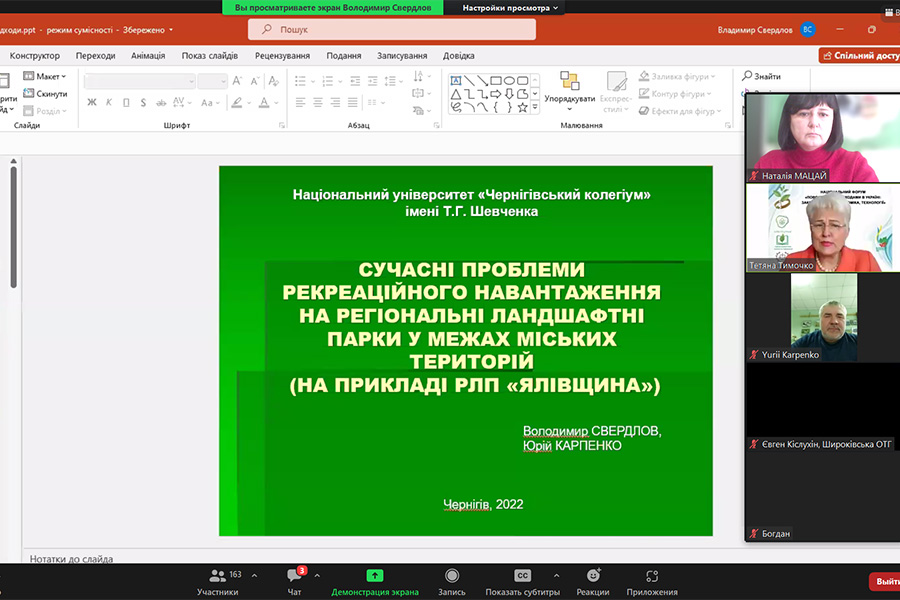Toggle italic (К) formatting
Image resolution: width=900 pixels, height=600 pixels.
109,102
